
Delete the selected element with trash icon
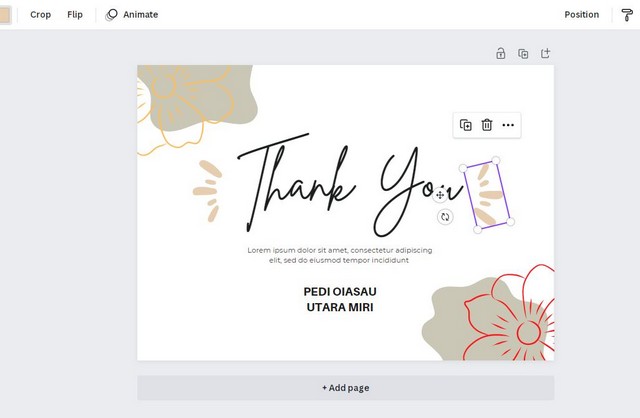click(487, 125)
